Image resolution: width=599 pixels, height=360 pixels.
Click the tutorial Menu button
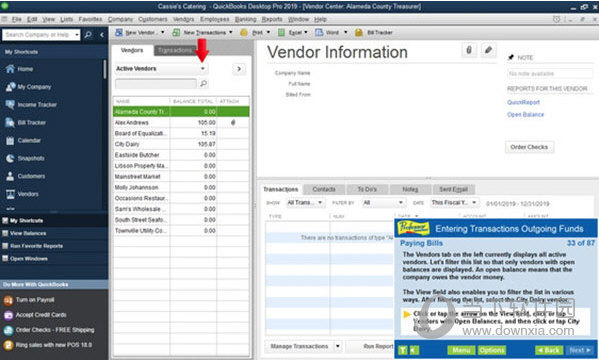click(461, 350)
